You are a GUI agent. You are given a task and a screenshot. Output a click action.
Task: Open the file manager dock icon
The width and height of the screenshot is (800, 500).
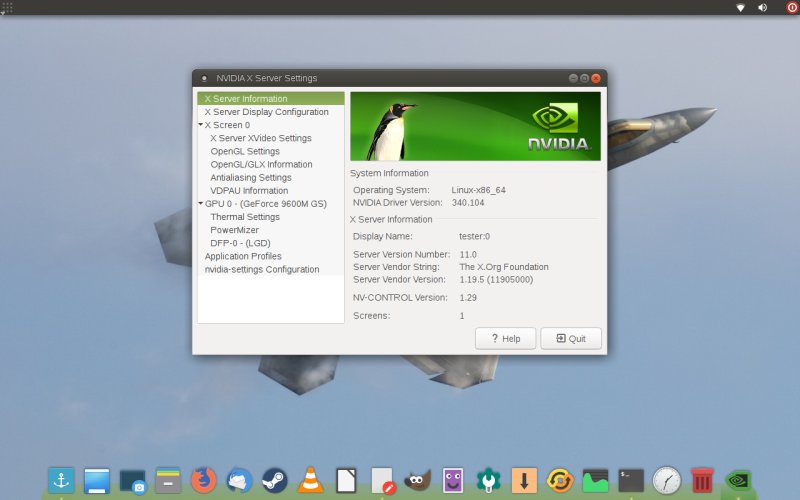(x=168, y=481)
